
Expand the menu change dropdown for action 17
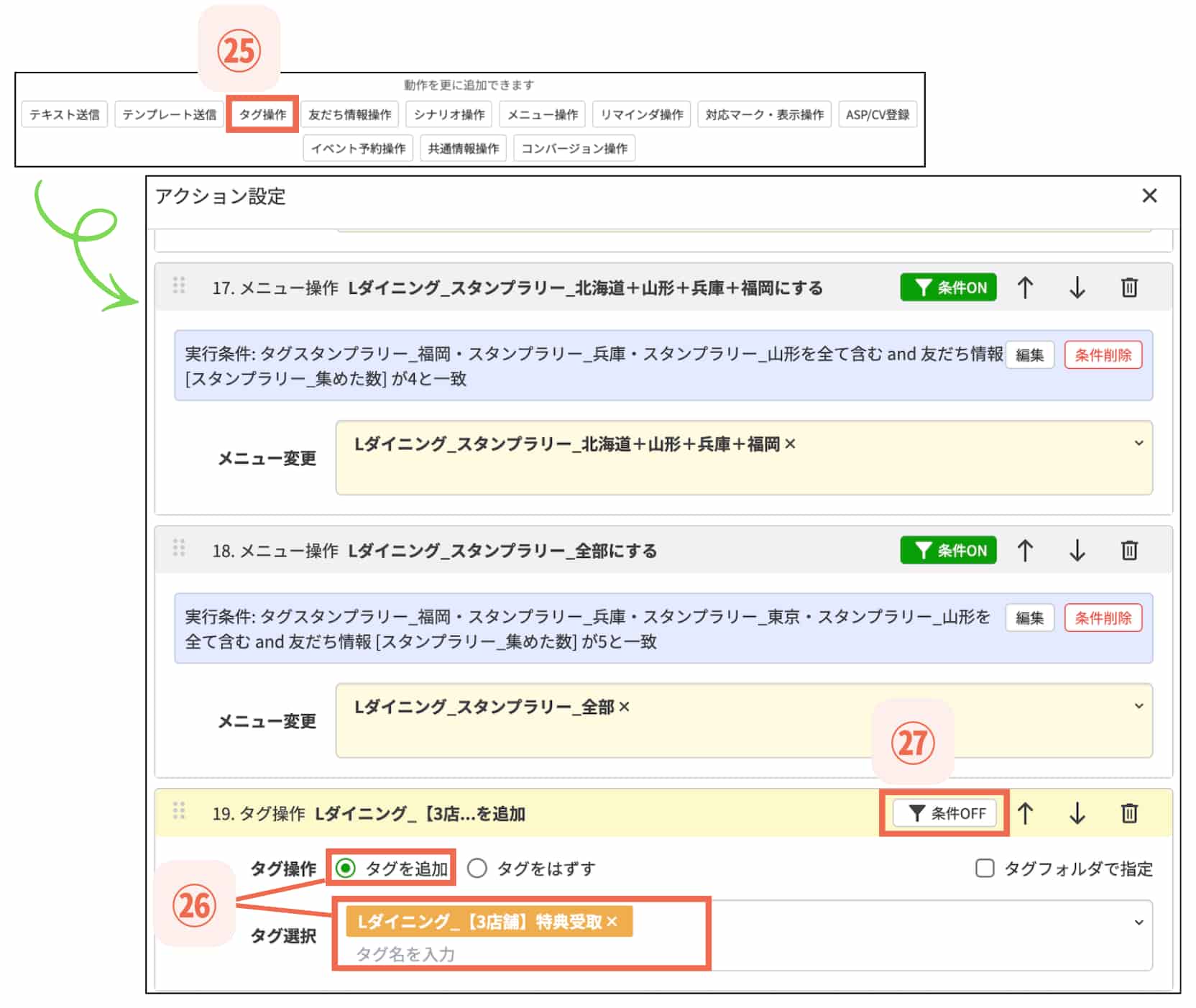(x=1138, y=444)
